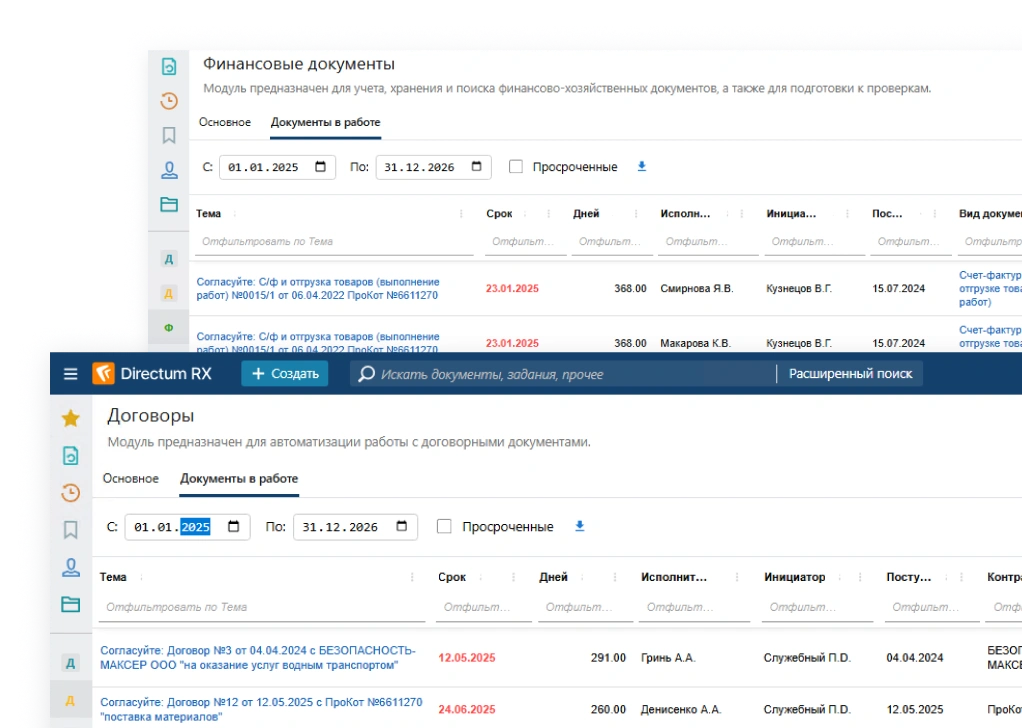Sort Договоры table by Инициатор header
This screenshot has width=1022, height=728.
(x=795, y=577)
